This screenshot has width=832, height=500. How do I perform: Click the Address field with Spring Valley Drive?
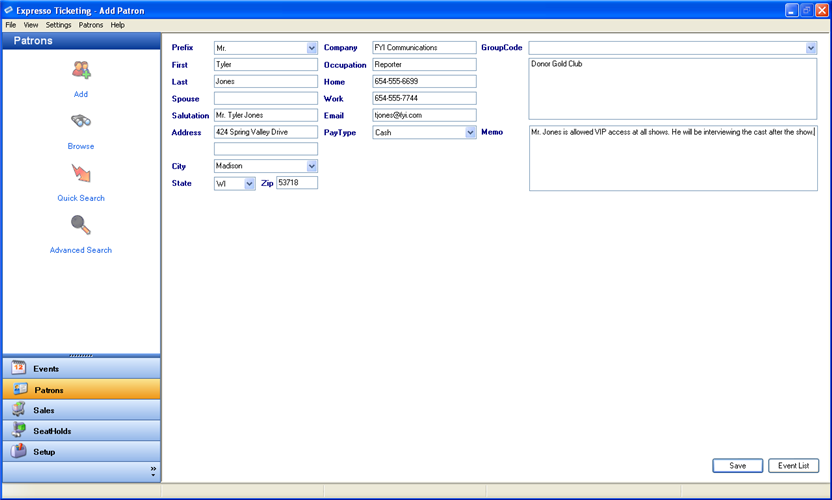(x=266, y=132)
